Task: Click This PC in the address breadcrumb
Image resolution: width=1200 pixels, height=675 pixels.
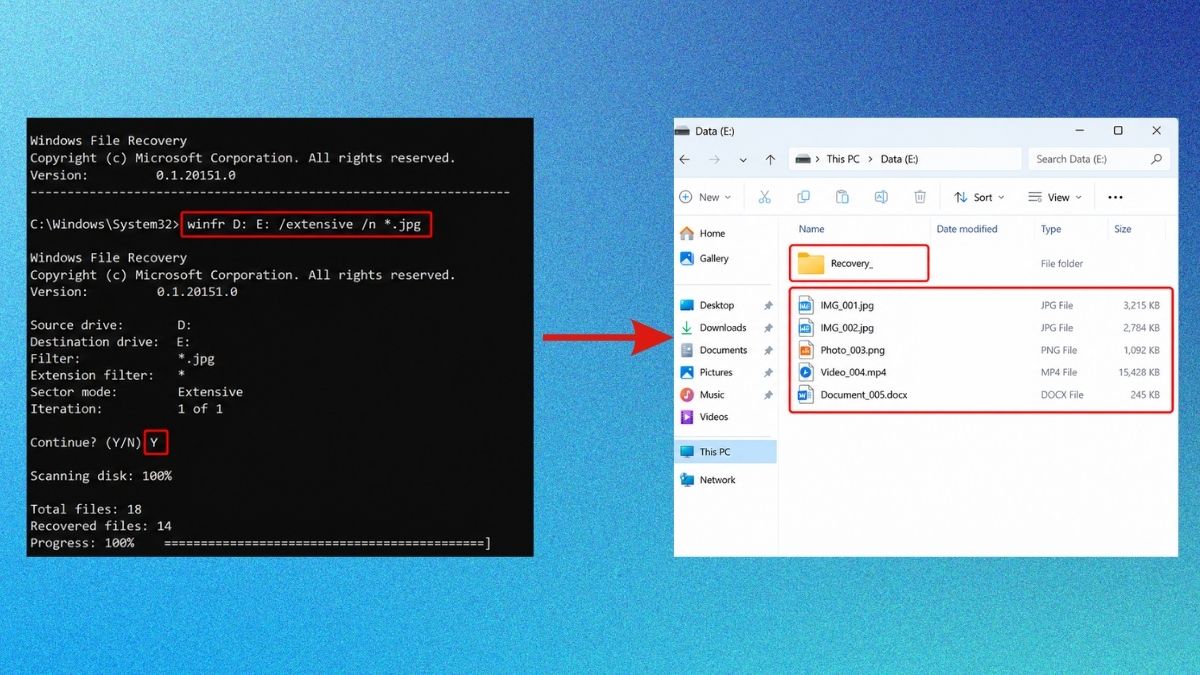Action: pyautogui.click(x=843, y=159)
